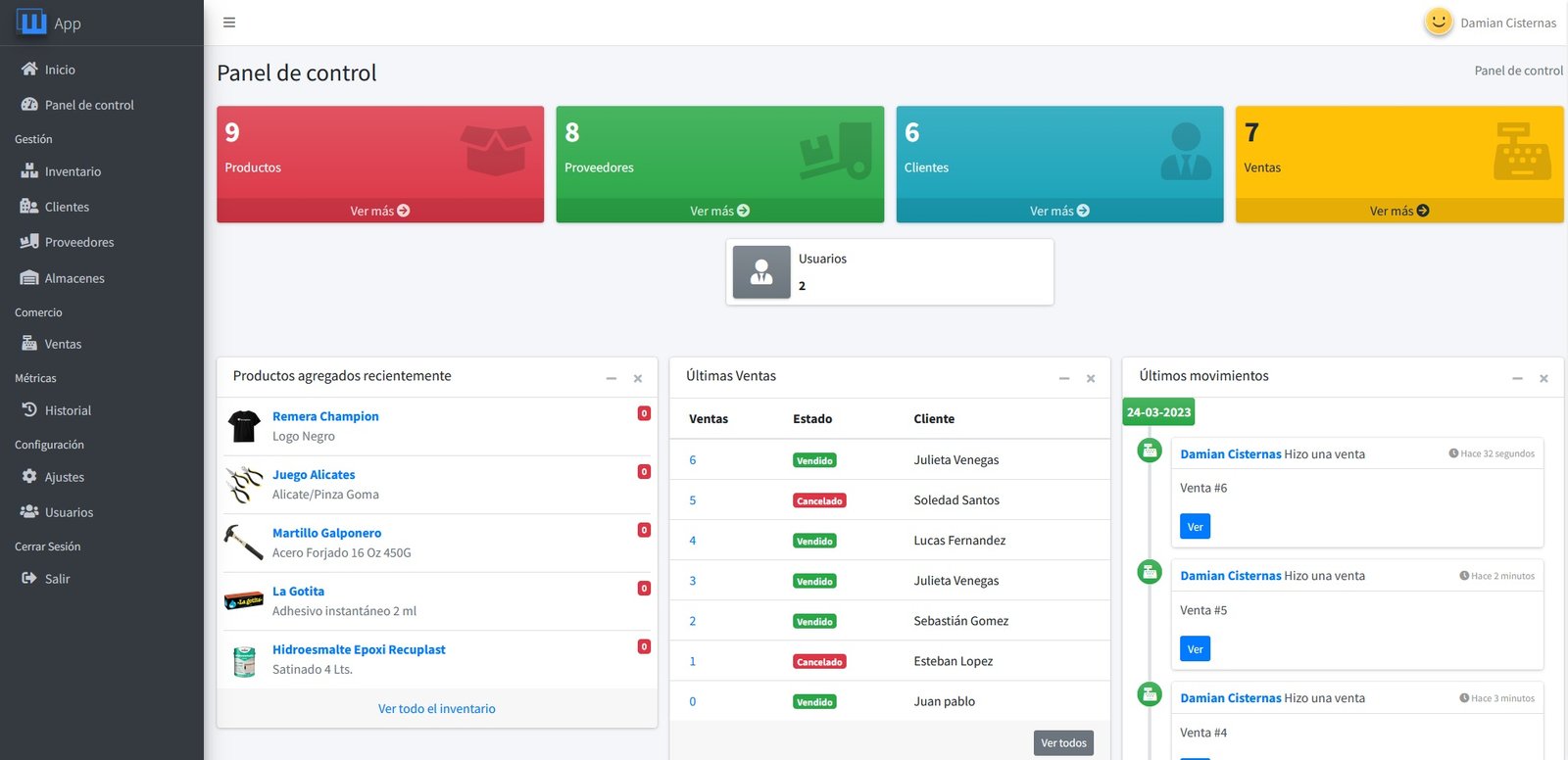This screenshot has height=760, width=1568.
Task: Close Productos agregados recientemente panel
Action: 638,378
